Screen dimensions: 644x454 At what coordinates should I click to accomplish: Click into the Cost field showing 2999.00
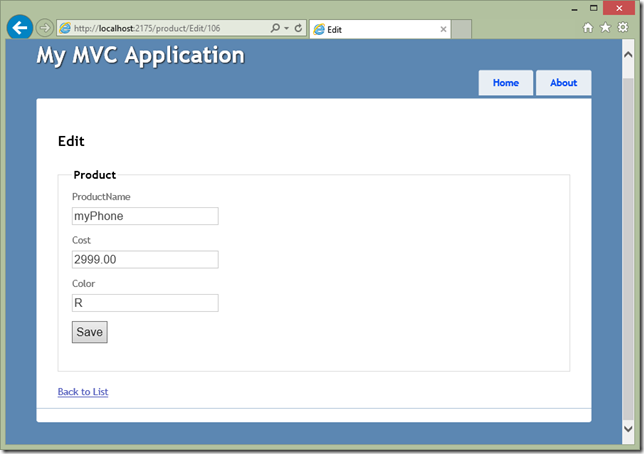[x=145, y=260]
